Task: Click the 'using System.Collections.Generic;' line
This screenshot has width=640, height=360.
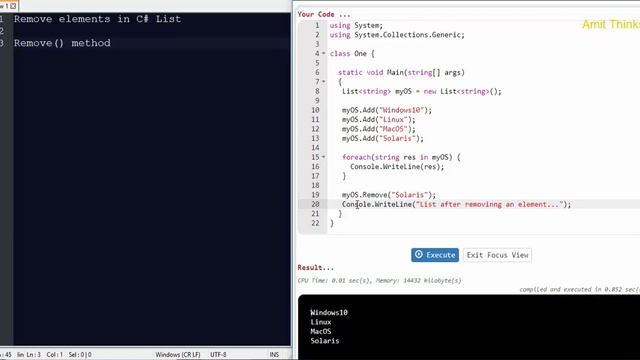Action: tap(397, 35)
